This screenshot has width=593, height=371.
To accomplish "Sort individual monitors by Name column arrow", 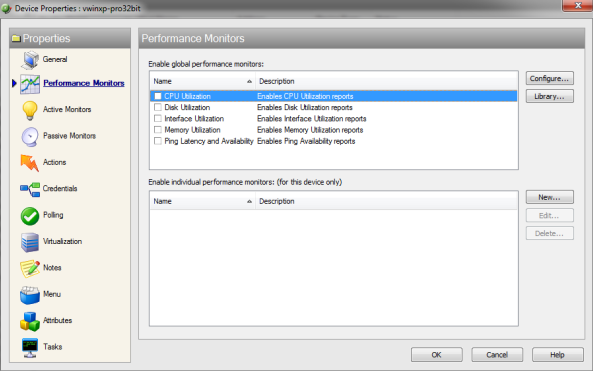I will tap(249, 201).
